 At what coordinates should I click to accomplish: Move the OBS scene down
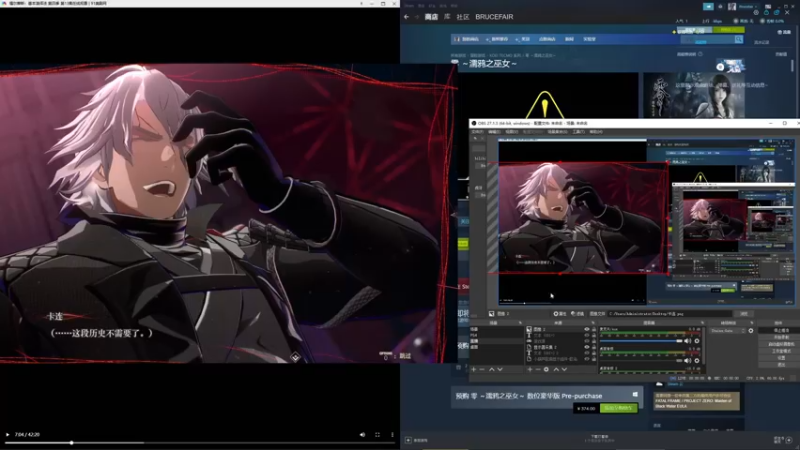(x=501, y=369)
